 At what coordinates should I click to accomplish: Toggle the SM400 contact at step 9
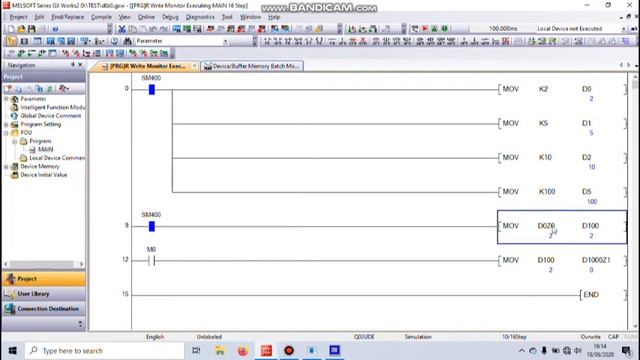pyautogui.click(x=151, y=226)
